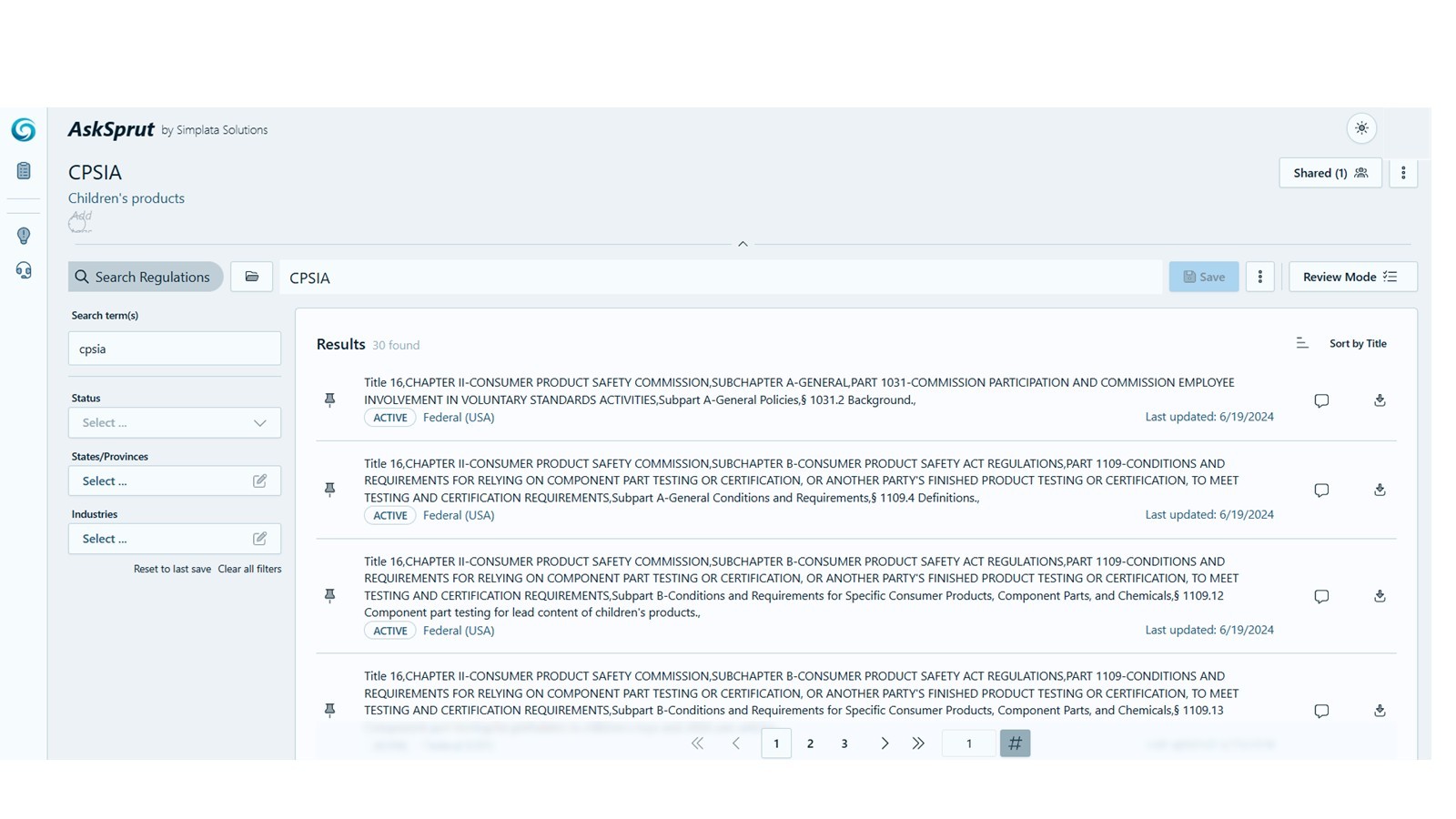Click the Clear all filters link
Viewport: 1456px width, 819px height.
pos(249,569)
